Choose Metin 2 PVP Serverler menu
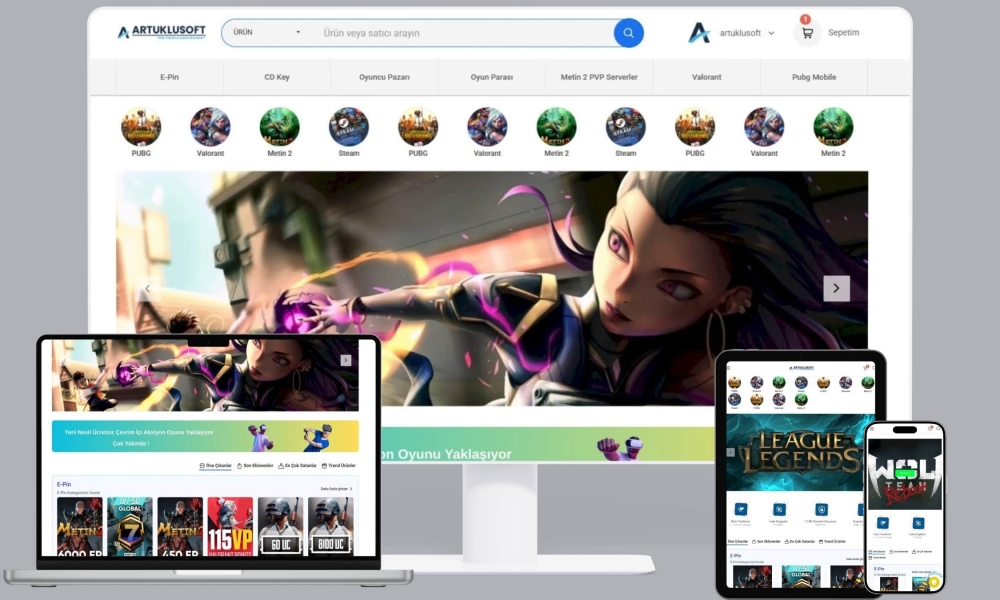 click(599, 77)
